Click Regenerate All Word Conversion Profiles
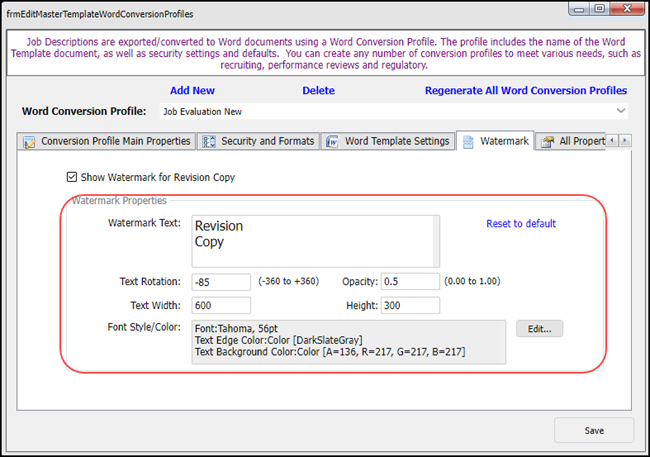 coord(526,90)
